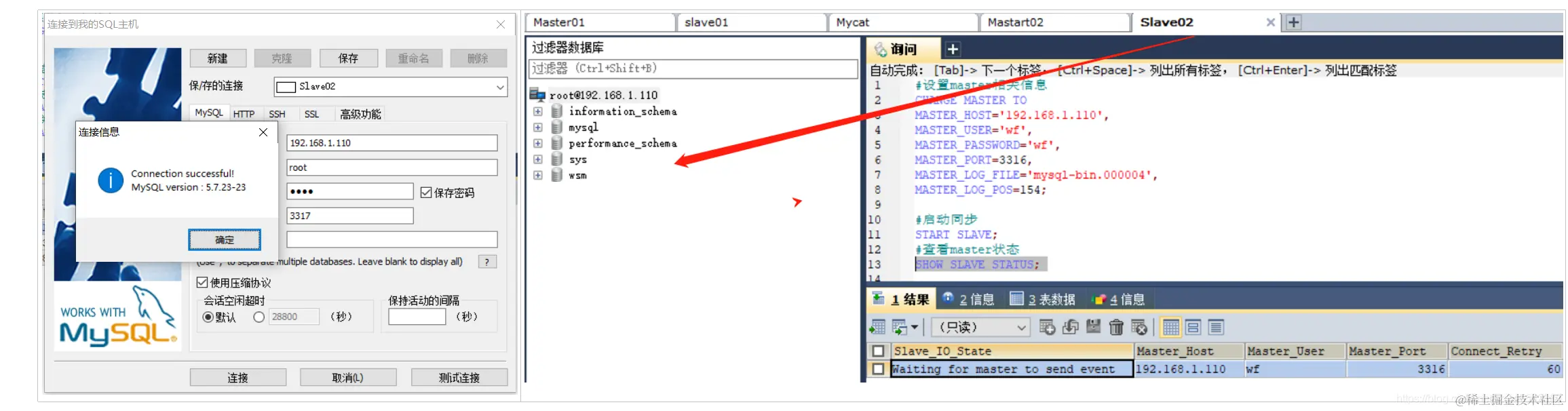
Task: Expand the performance_schema database node
Action: [x=538, y=143]
